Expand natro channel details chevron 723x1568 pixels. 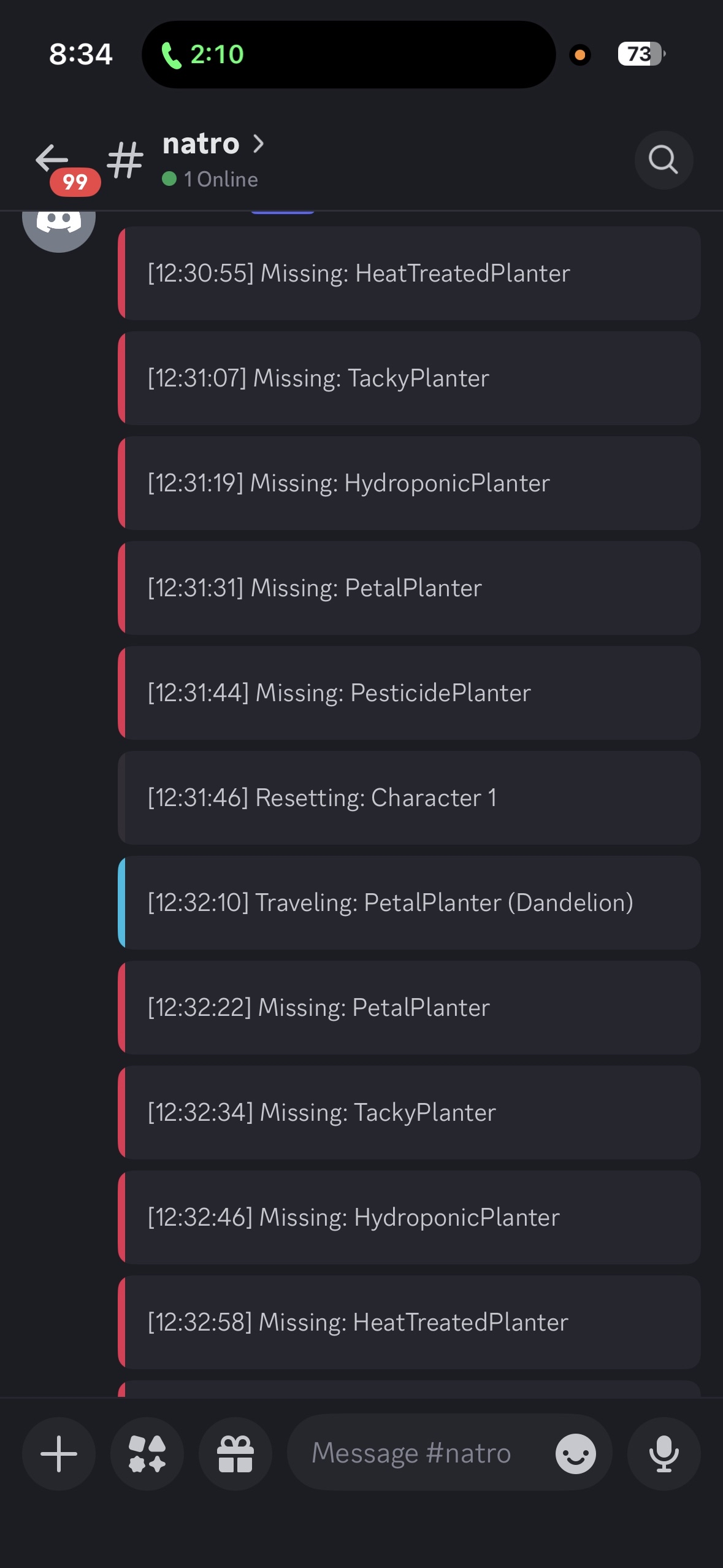pos(259,144)
